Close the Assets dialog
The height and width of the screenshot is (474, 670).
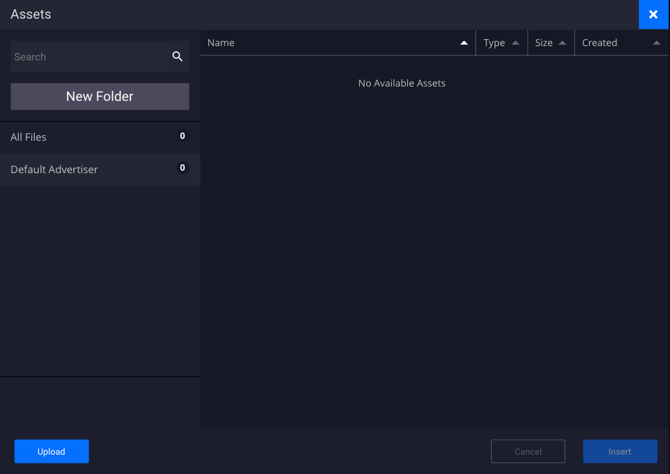tap(654, 15)
